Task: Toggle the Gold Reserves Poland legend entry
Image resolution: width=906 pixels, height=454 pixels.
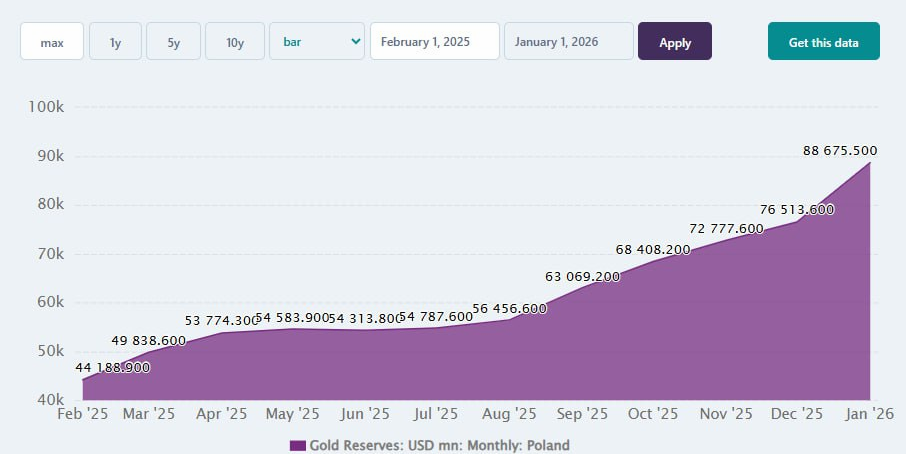Action: 439,445
